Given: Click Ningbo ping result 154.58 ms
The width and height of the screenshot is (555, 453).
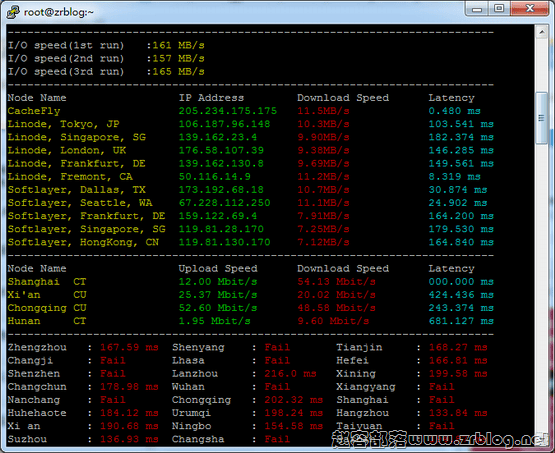Looking at the screenshot, I should point(293,426).
